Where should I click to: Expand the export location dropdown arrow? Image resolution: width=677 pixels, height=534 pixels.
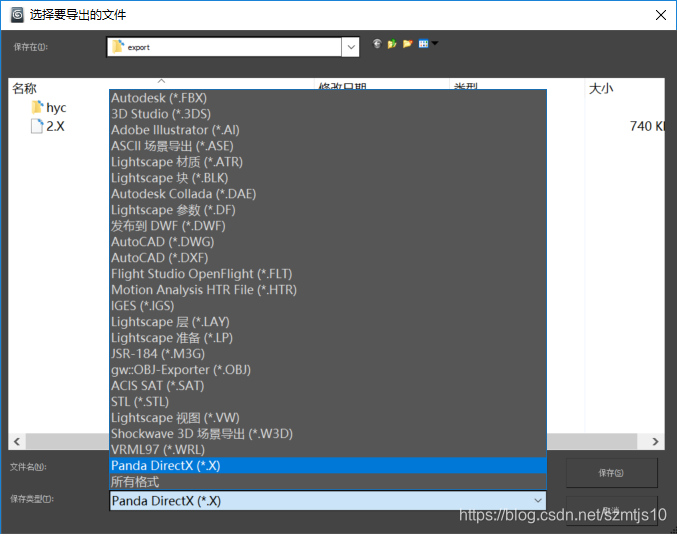[x=351, y=47]
